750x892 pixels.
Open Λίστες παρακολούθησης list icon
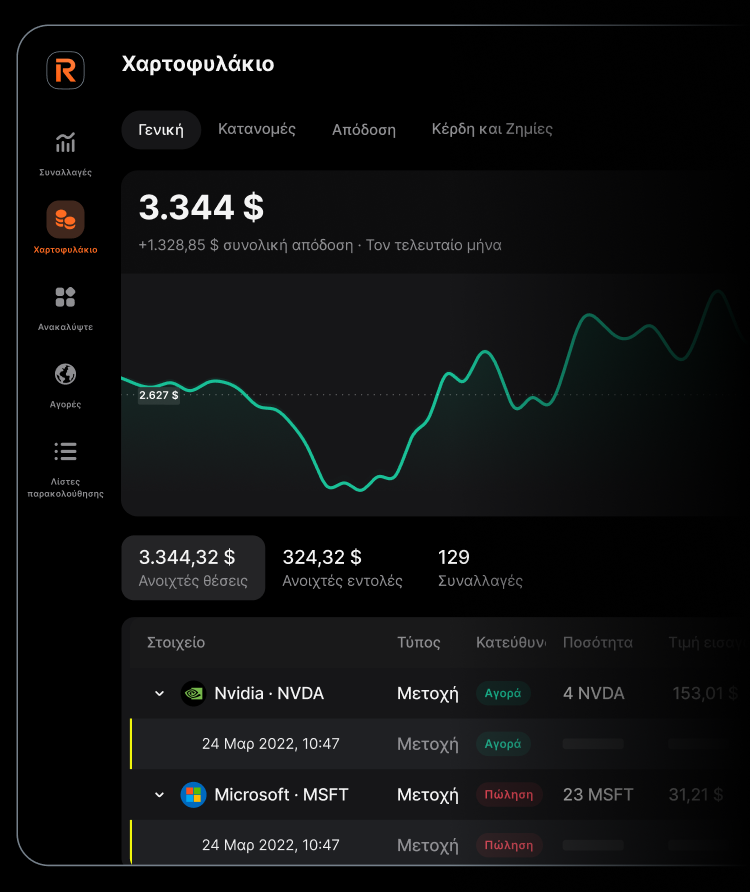tap(65, 452)
